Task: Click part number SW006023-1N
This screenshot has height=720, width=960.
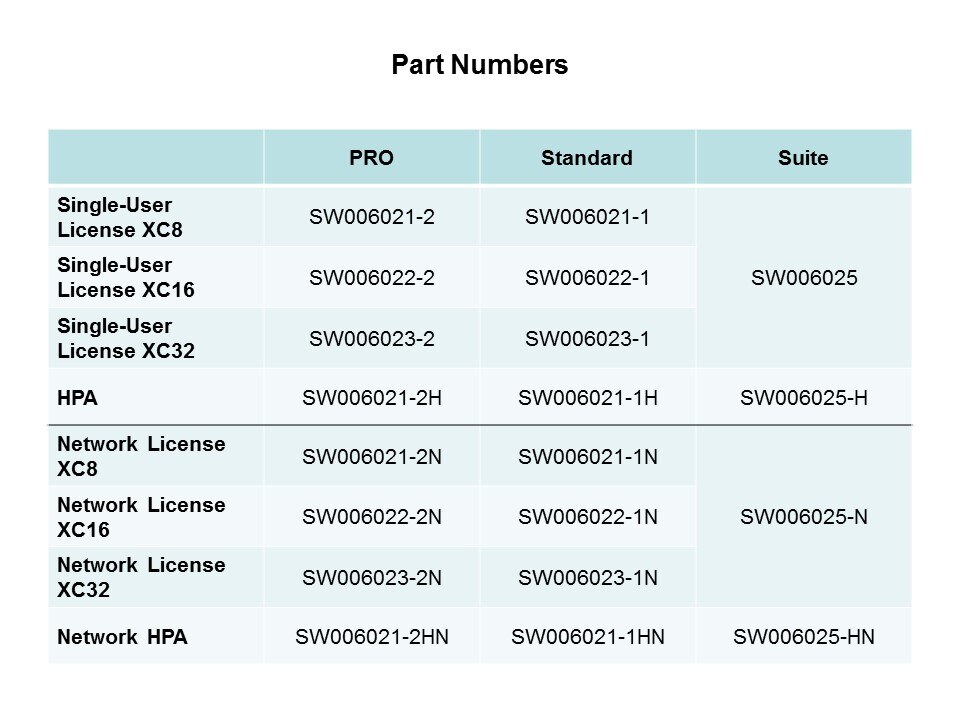Action: (587, 577)
